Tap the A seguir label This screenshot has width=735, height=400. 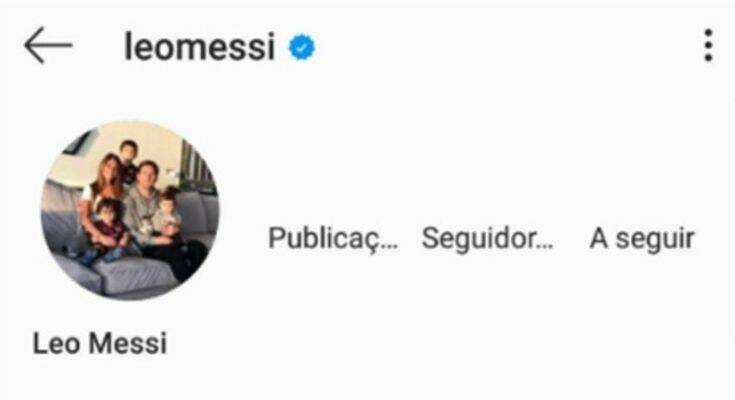pos(642,239)
